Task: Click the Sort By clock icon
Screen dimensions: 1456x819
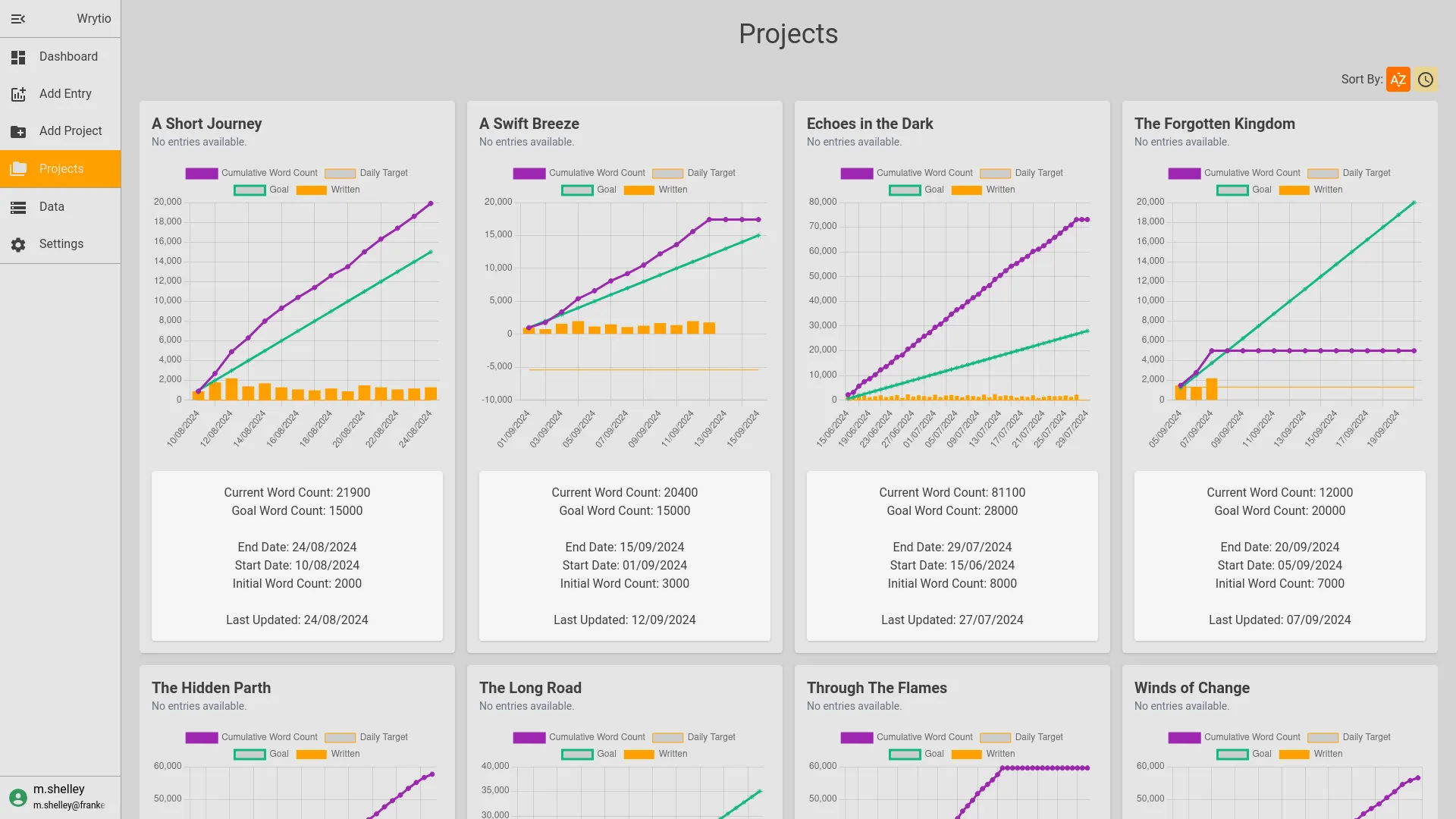Action: [x=1425, y=80]
